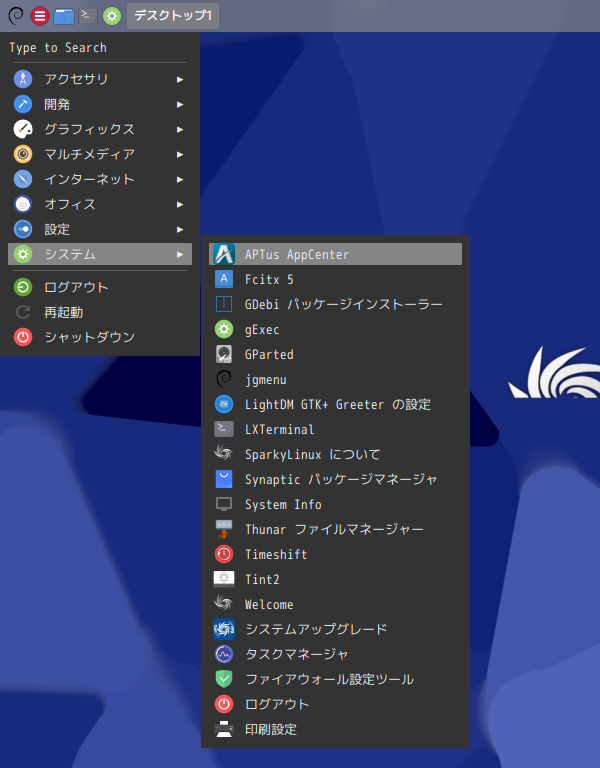The height and width of the screenshot is (768, 600).
Task: Select 再起動 to reboot
Action: 100,312
